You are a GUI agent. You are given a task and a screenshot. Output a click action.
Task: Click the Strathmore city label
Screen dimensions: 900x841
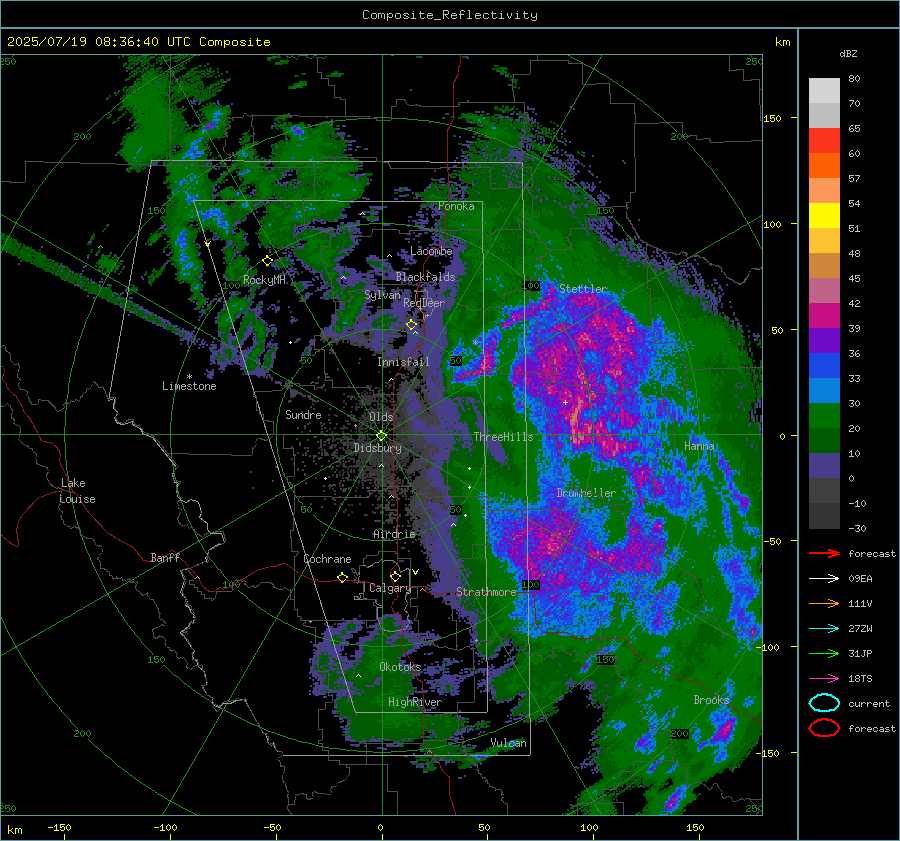tap(486, 592)
